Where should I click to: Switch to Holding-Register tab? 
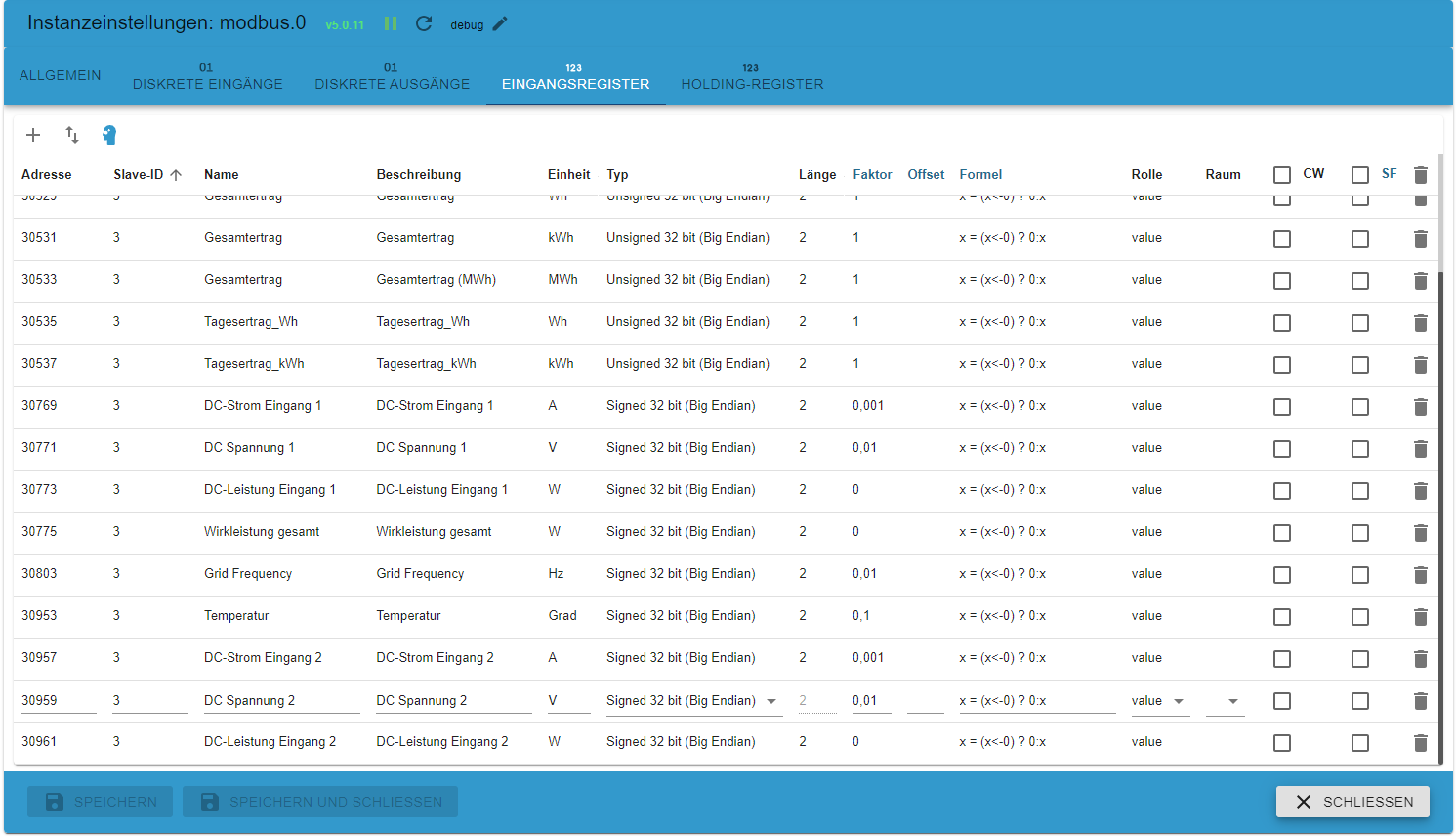[753, 76]
